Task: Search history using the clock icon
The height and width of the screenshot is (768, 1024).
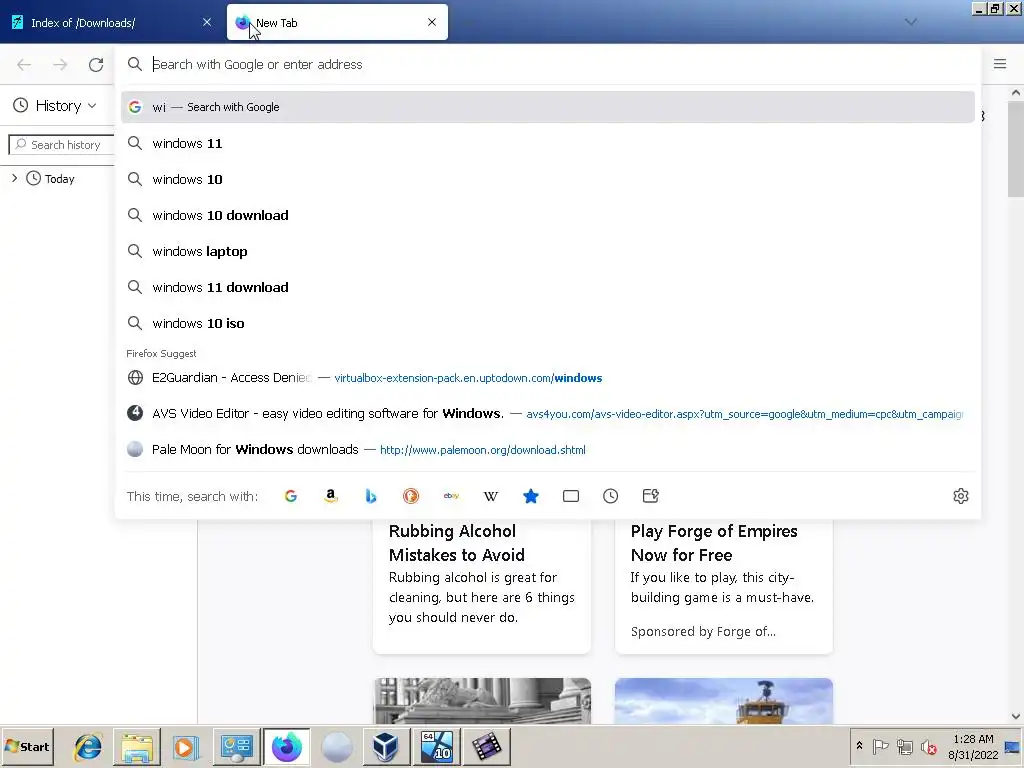Action: (611, 496)
